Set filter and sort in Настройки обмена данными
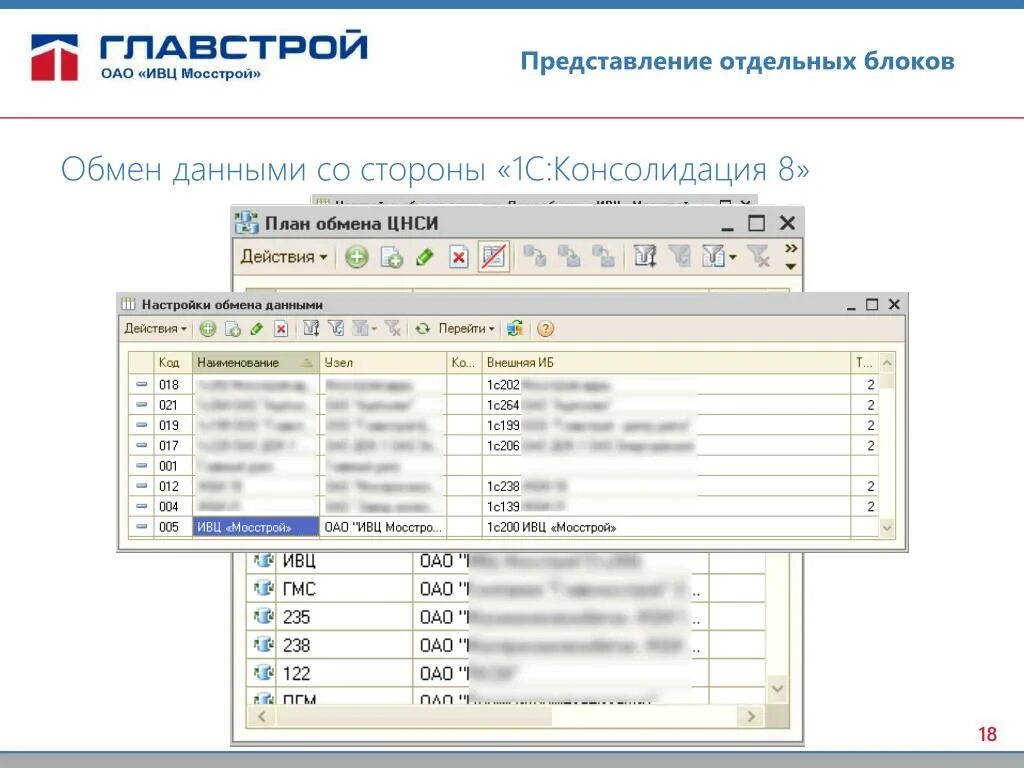This screenshot has height=768, width=1024. click(311, 328)
